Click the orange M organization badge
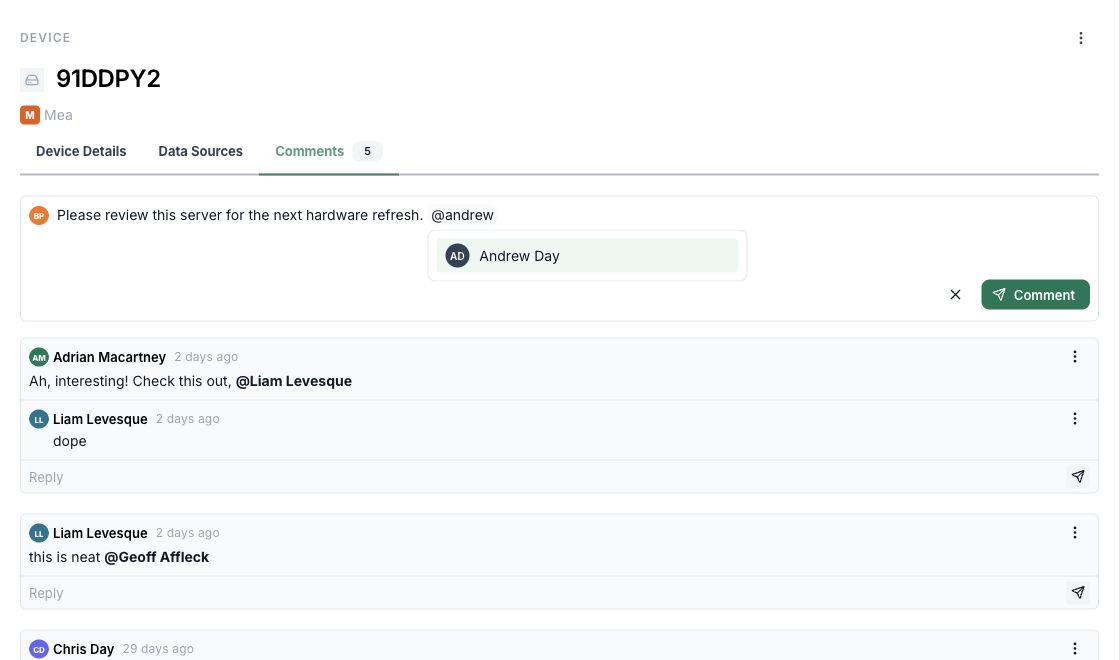Viewport: 1120px width, 660px height. click(x=30, y=115)
